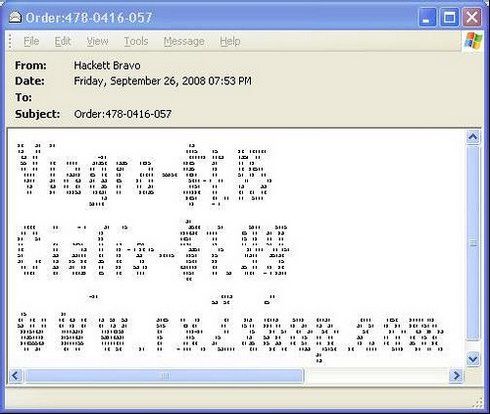This screenshot has width=490, height=414.
Task: Open the View menu
Action: tap(97, 41)
